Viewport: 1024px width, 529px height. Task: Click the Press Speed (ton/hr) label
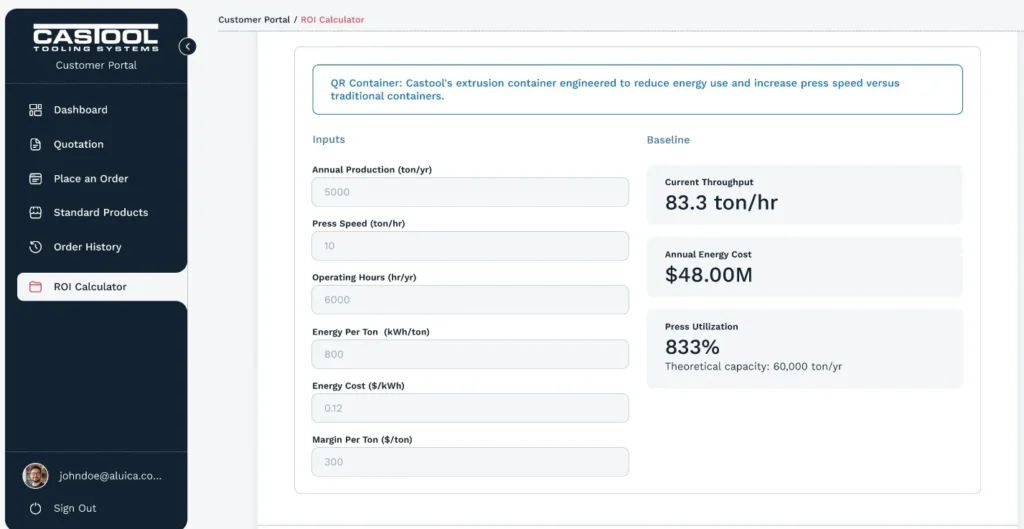point(359,223)
